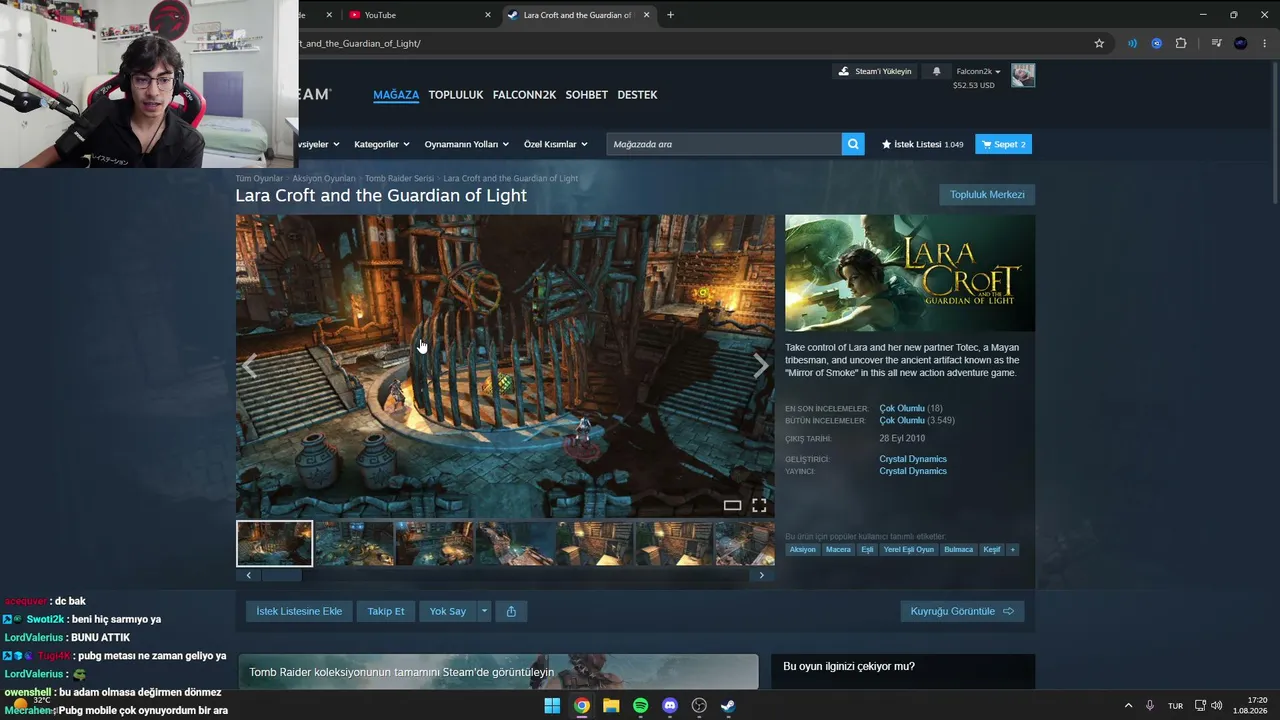Click the Takip Et button
Image resolution: width=1280 pixels, height=720 pixels.
point(386,611)
